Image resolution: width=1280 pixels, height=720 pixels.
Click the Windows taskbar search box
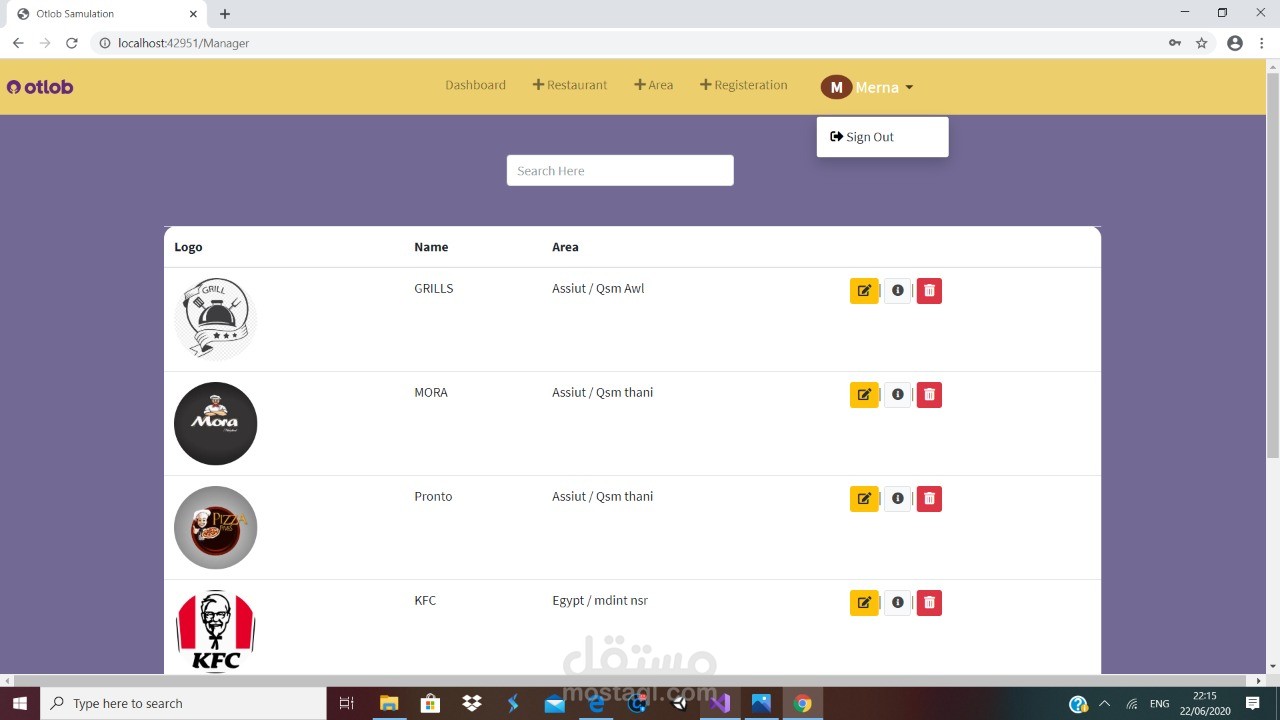pyautogui.click(x=183, y=703)
